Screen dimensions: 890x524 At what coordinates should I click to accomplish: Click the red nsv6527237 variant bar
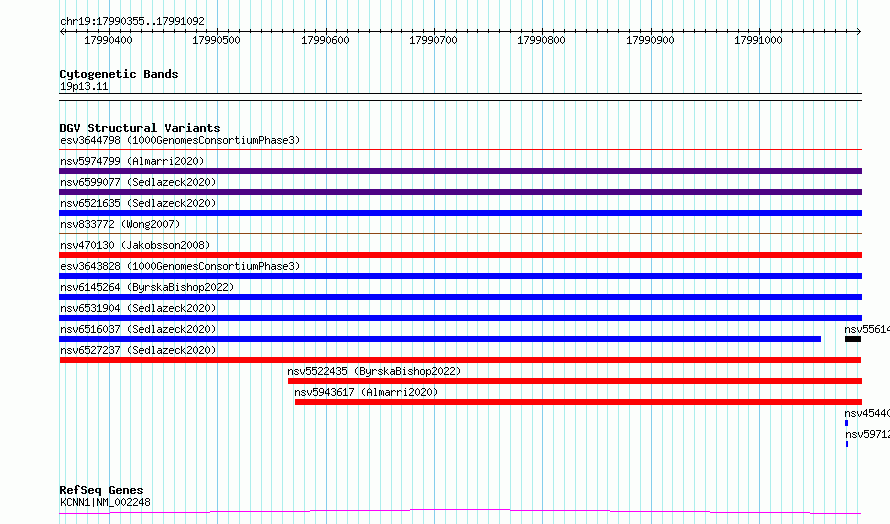(x=460, y=360)
